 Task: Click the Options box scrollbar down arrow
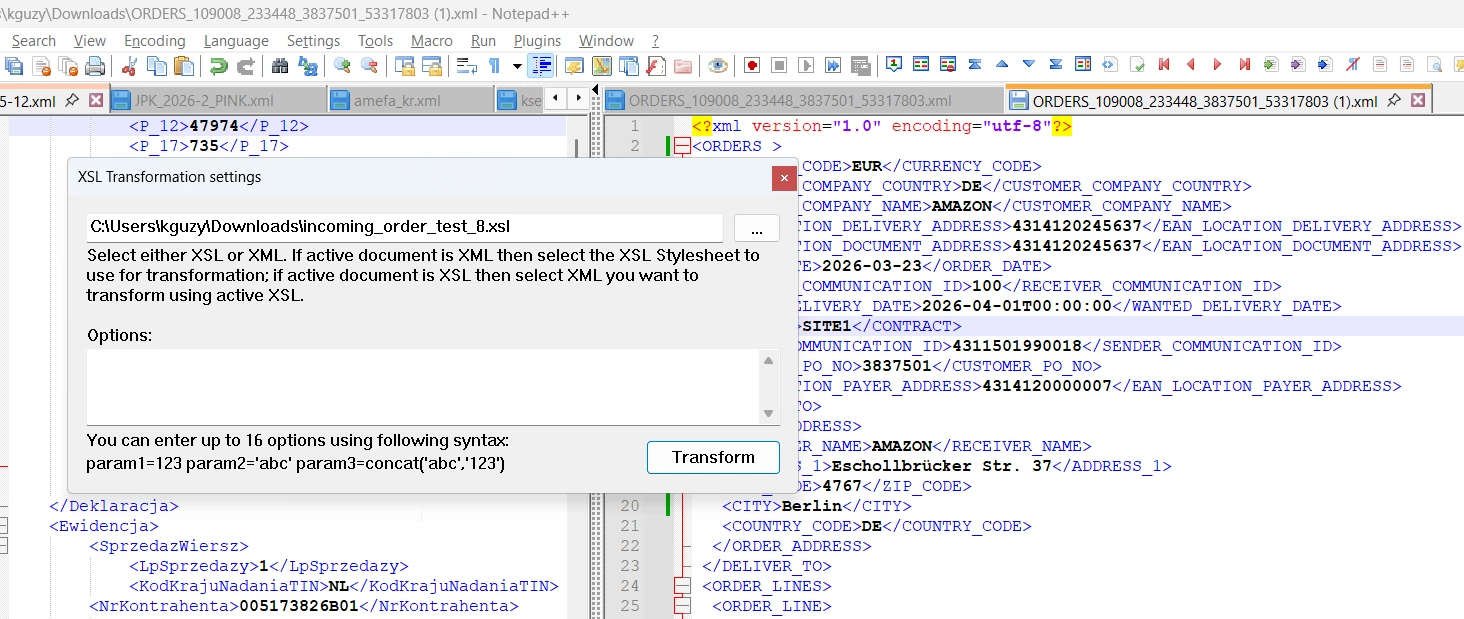769,414
